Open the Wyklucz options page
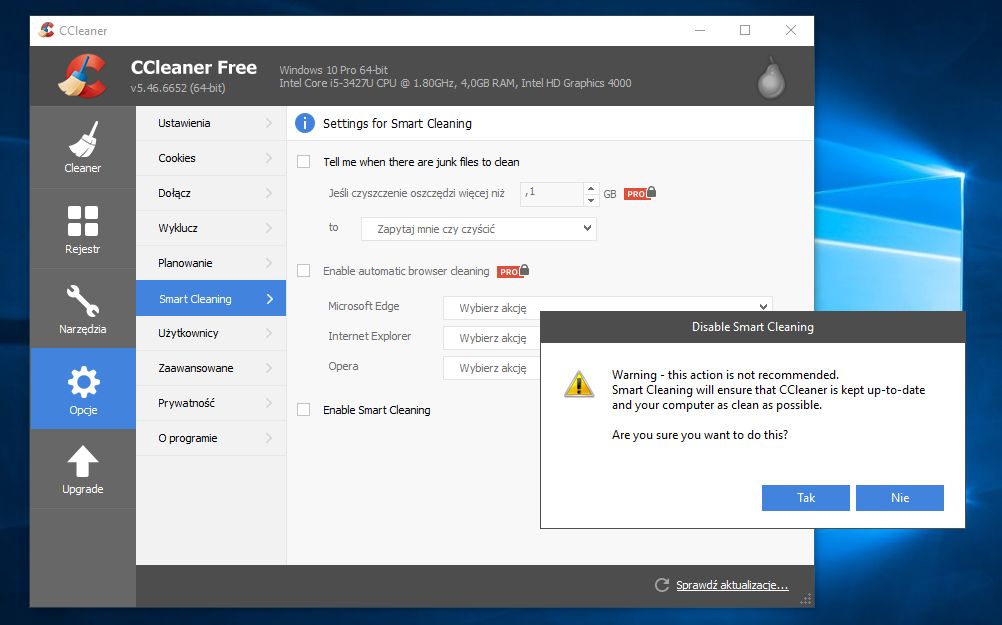1002x625 pixels. [x=211, y=228]
